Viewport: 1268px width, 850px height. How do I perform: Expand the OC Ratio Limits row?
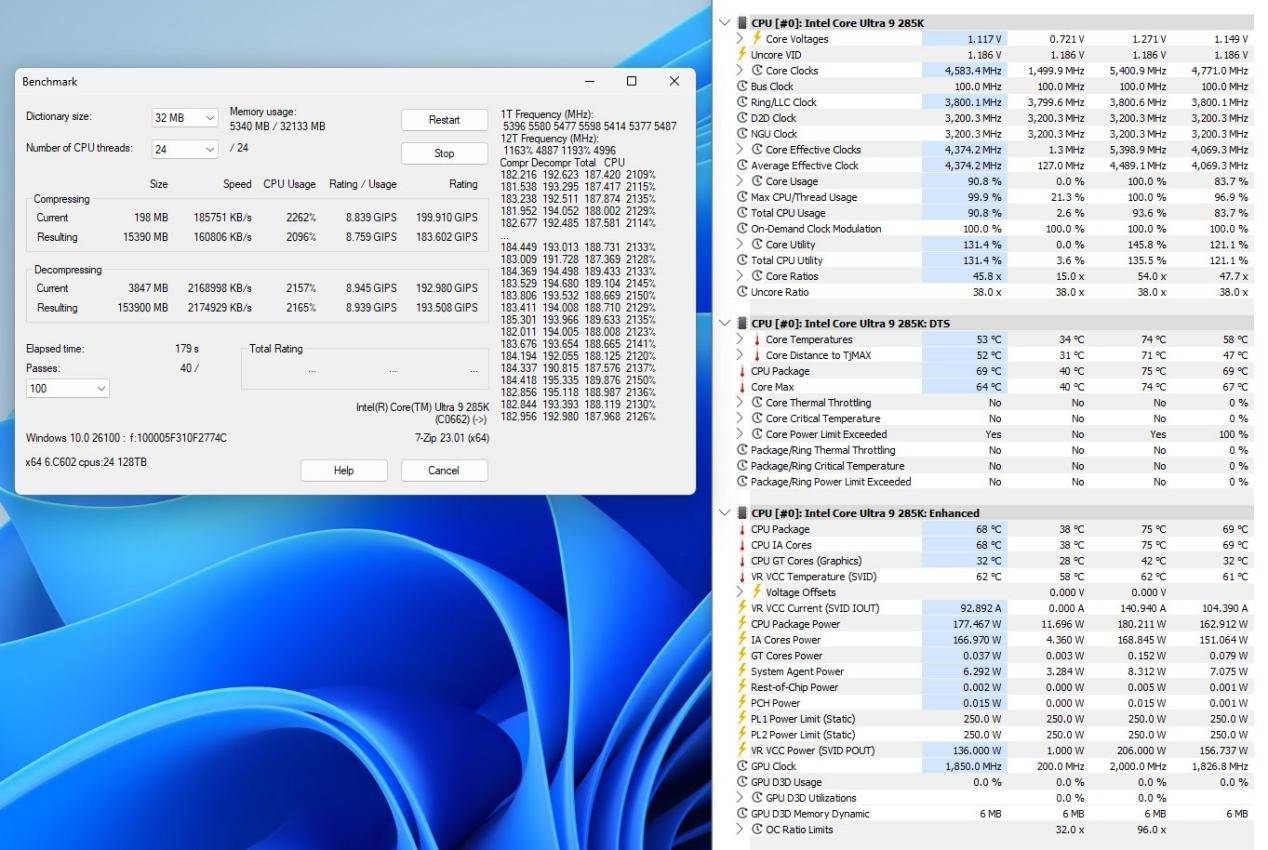pyautogui.click(x=740, y=829)
